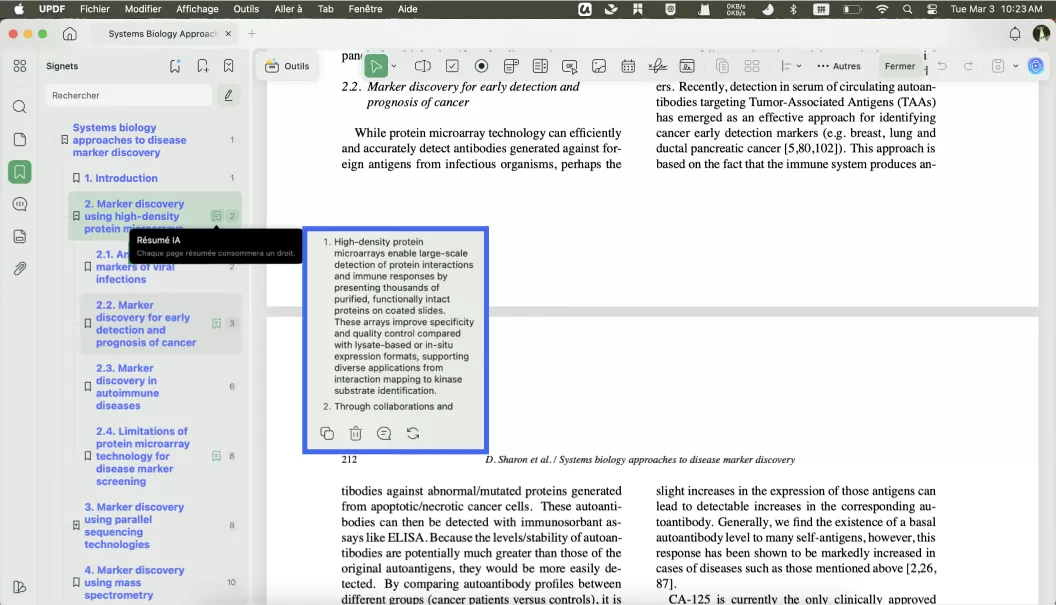Image resolution: width=1056 pixels, height=605 pixels.
Task: Open the Modifier menu
Action: click(143, 9)
